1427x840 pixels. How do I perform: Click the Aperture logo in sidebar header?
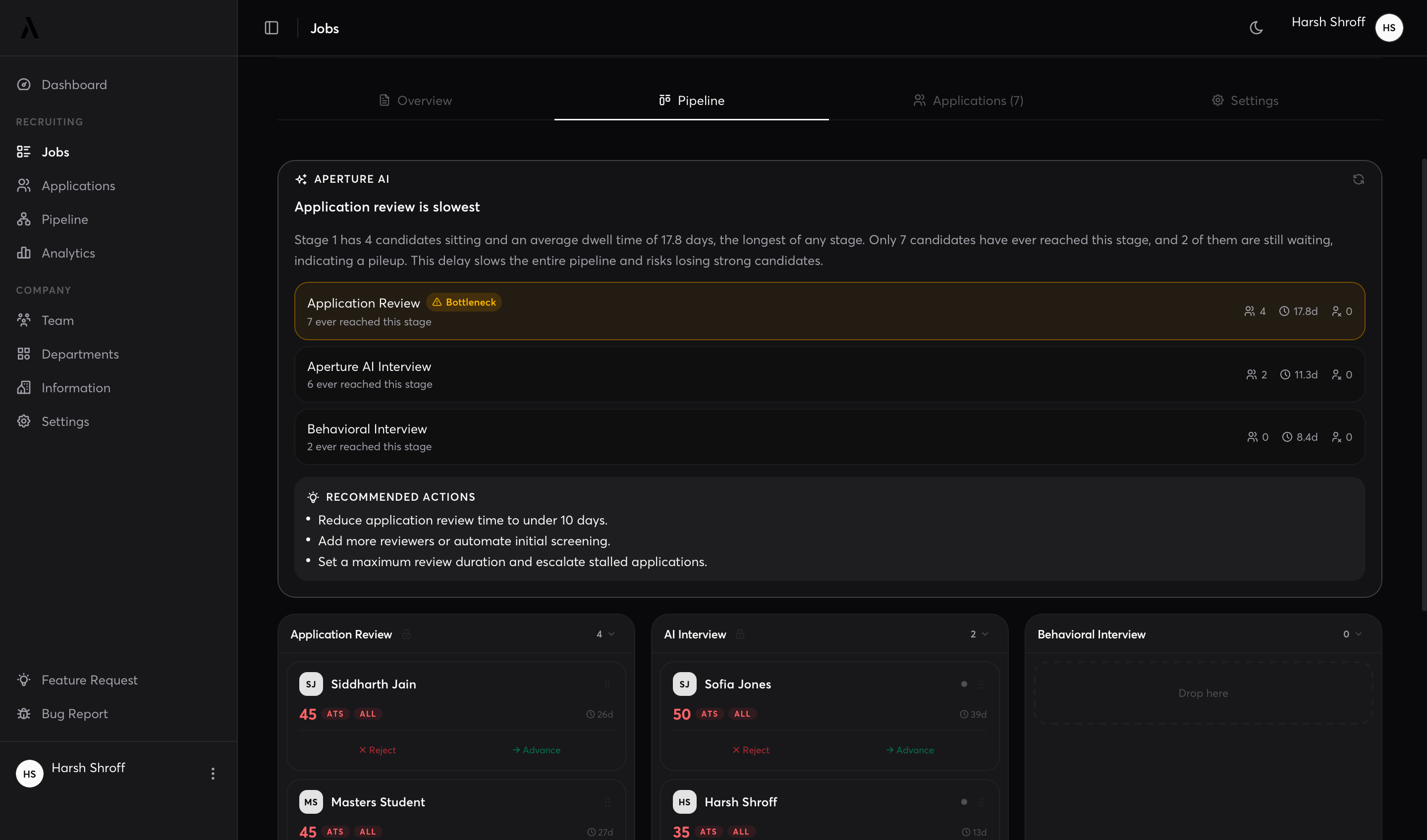click(29, 28)
